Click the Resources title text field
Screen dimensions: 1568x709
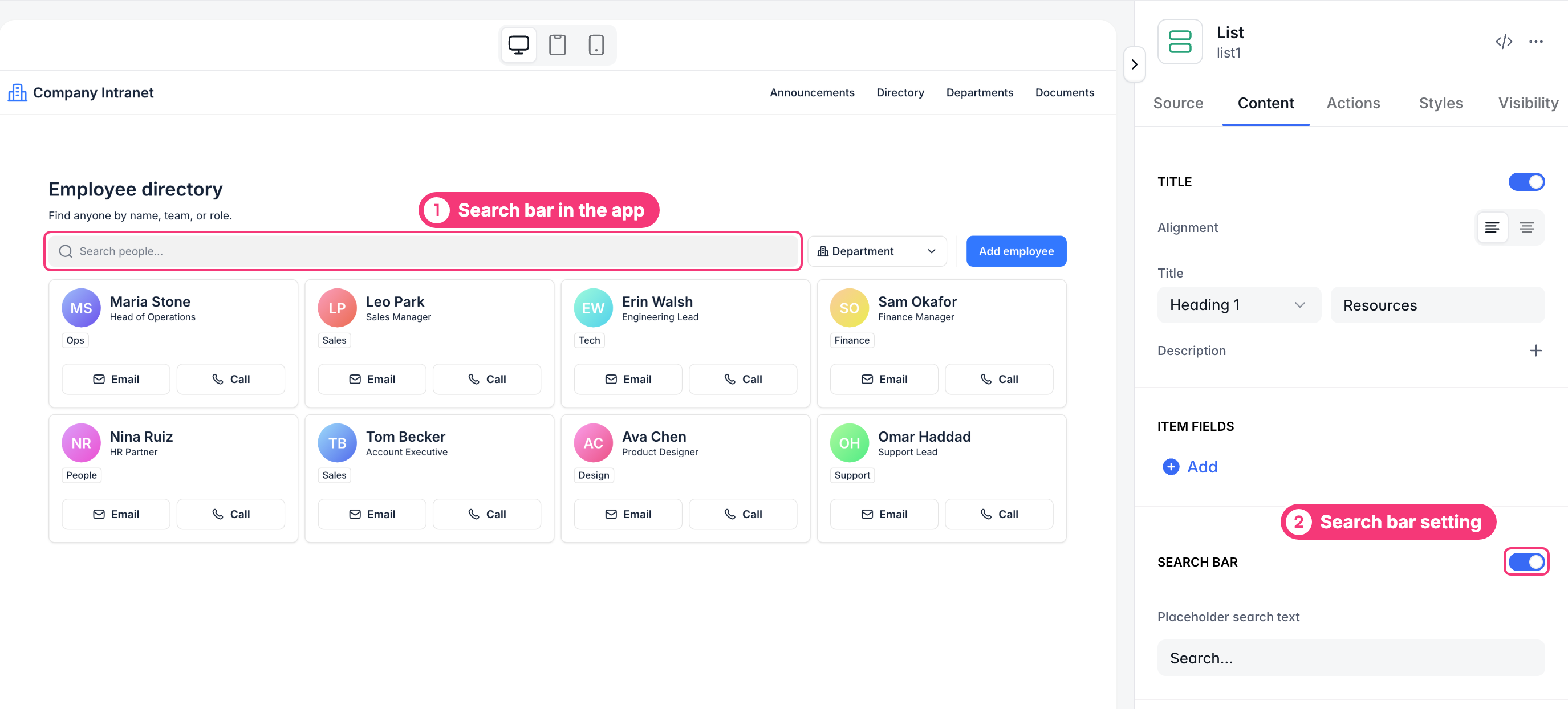(x=1437, y=305)
